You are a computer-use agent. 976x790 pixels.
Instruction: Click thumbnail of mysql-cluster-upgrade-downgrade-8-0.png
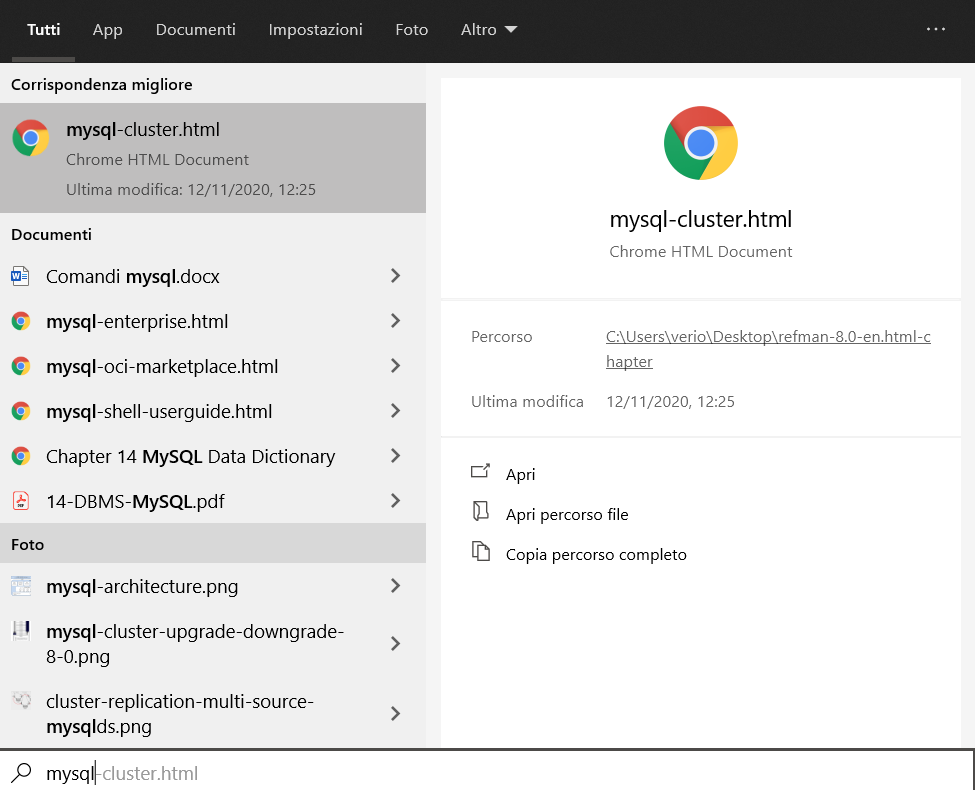point(21,631)
